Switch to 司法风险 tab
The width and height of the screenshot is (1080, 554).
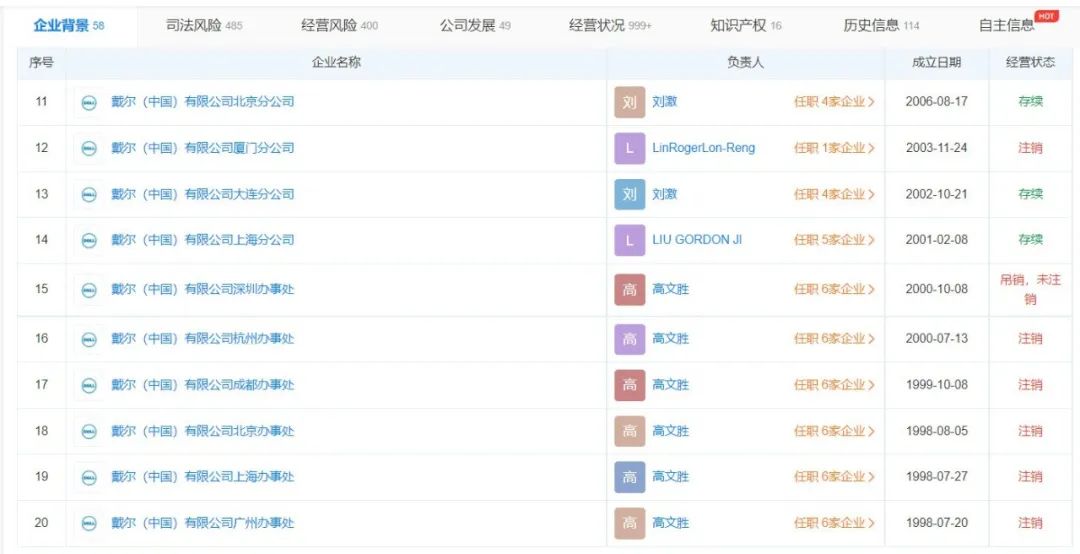[204, 26]
